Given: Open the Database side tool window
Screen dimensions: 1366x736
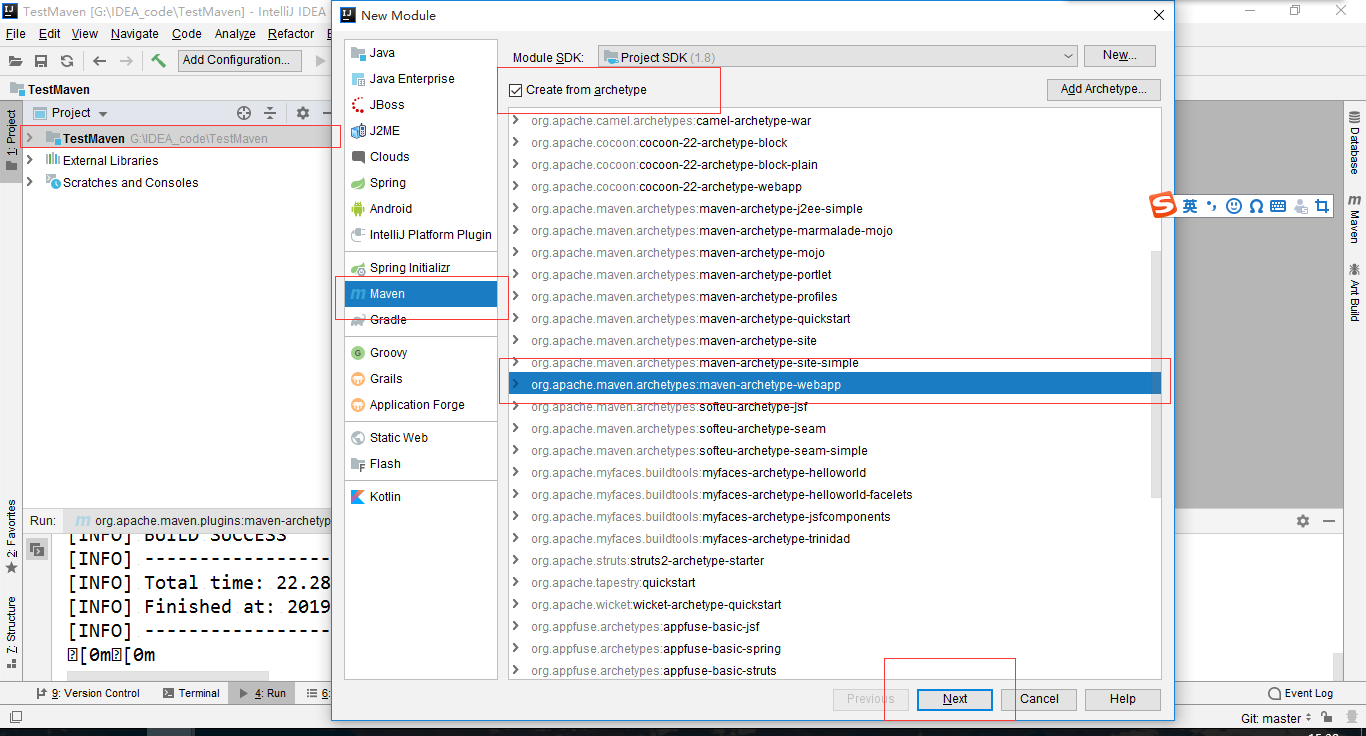Looking at the screenshot, I should pyautogui.click(x=1354, y=142).
